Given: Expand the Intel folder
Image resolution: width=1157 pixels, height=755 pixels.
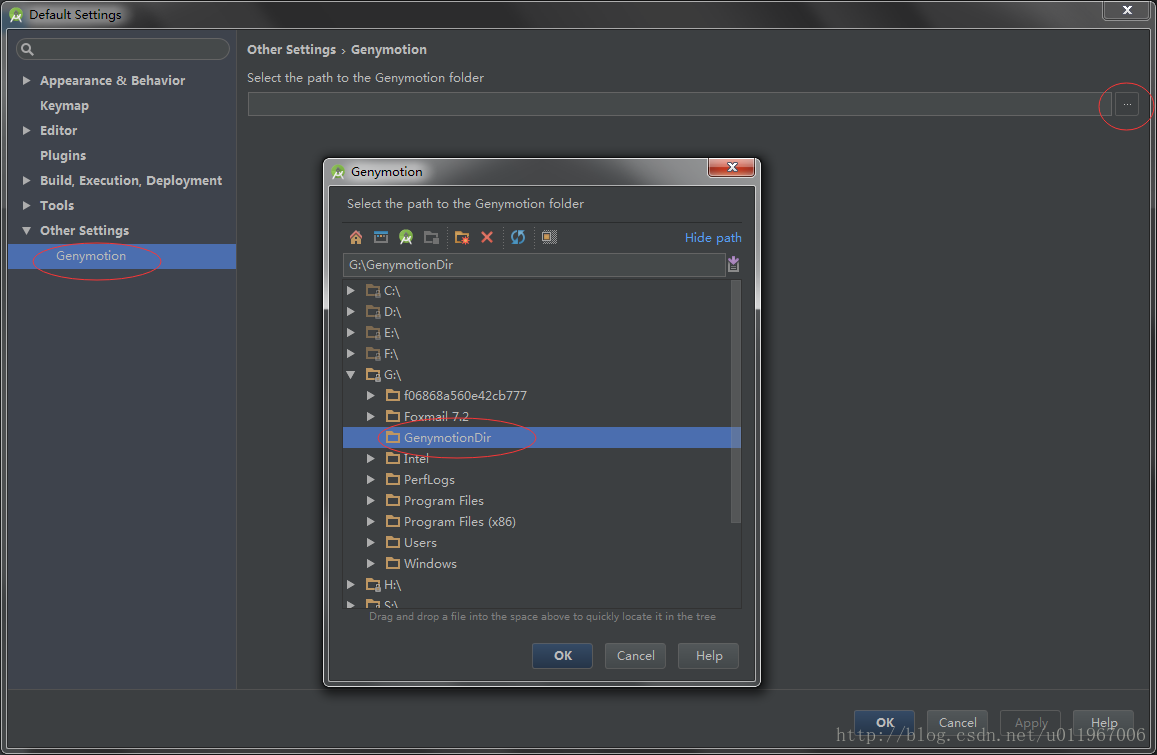Looking at the screenshot, I should coord(371,459).
